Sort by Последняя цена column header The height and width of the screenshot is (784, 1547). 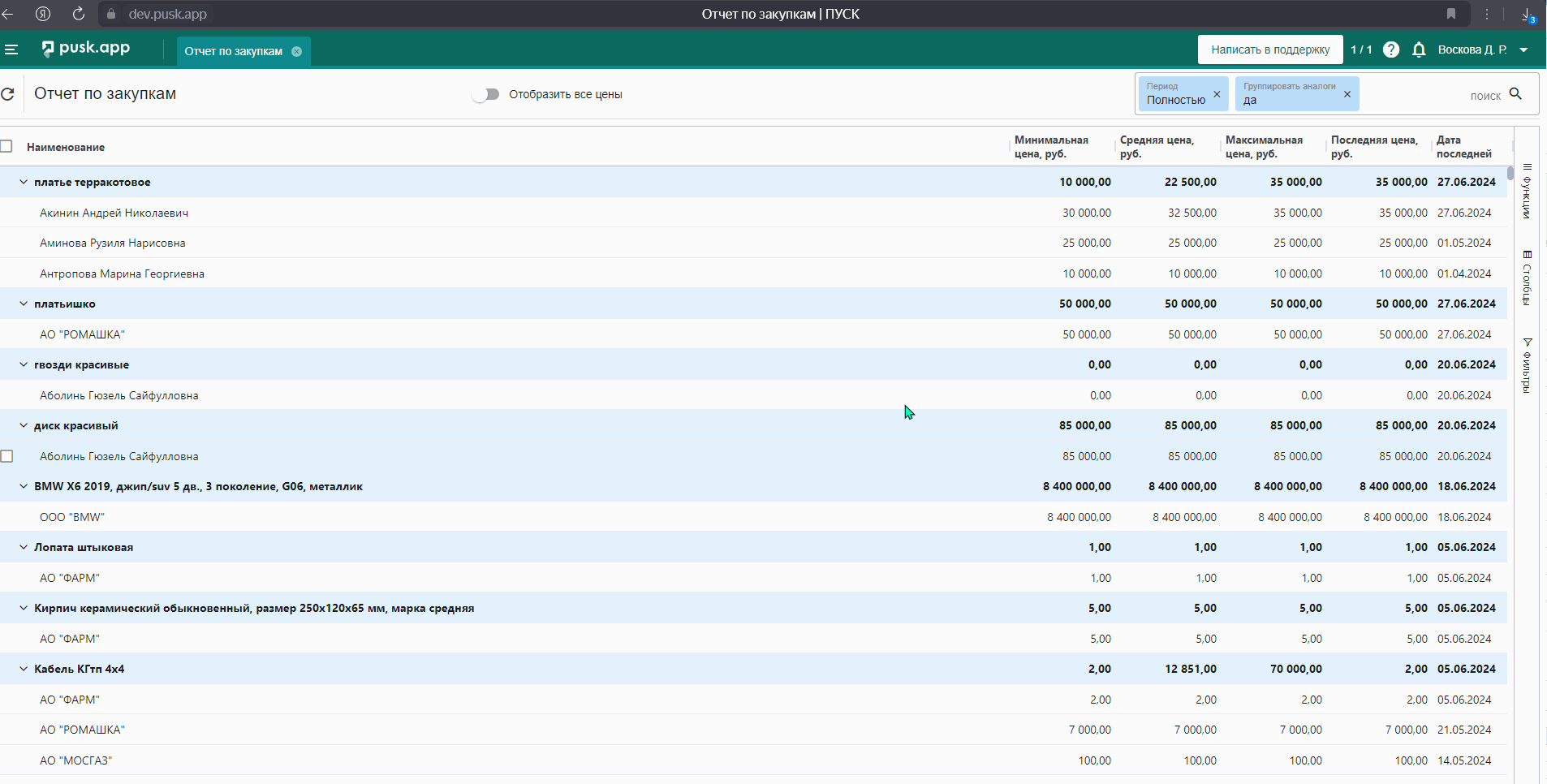(x=1374, y=147)
